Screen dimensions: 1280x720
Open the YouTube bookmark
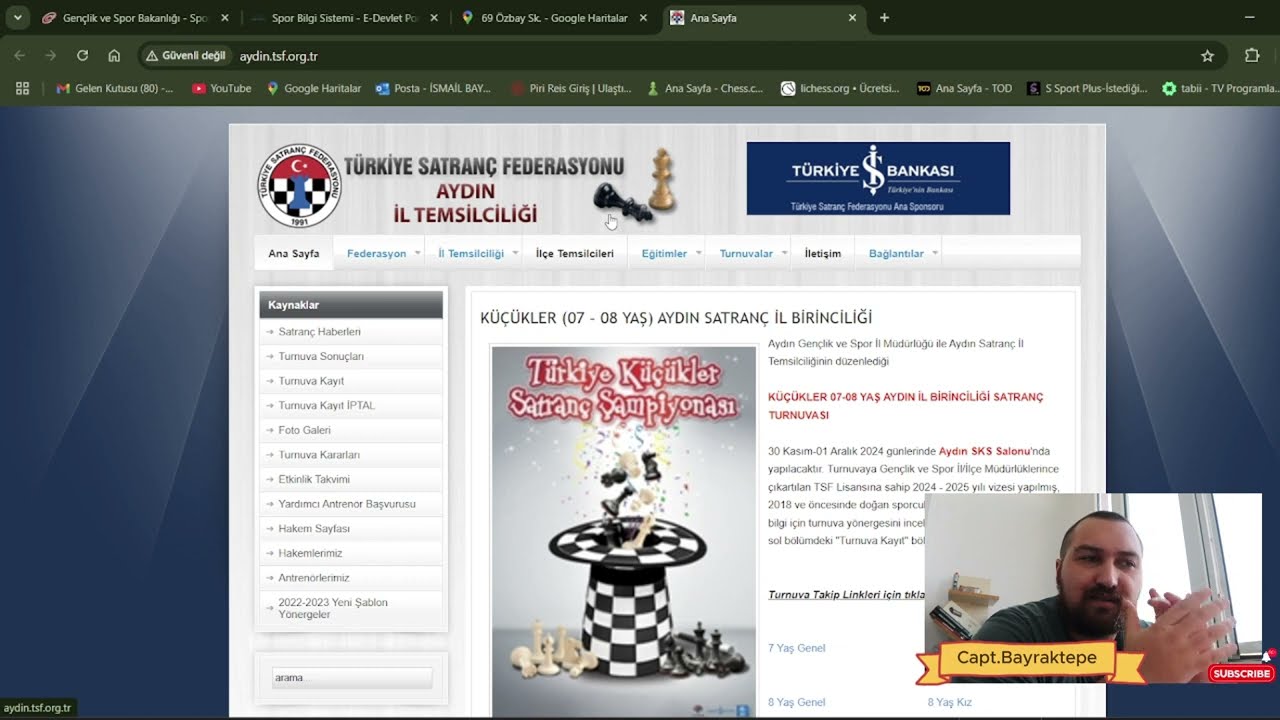pos(222,88)
